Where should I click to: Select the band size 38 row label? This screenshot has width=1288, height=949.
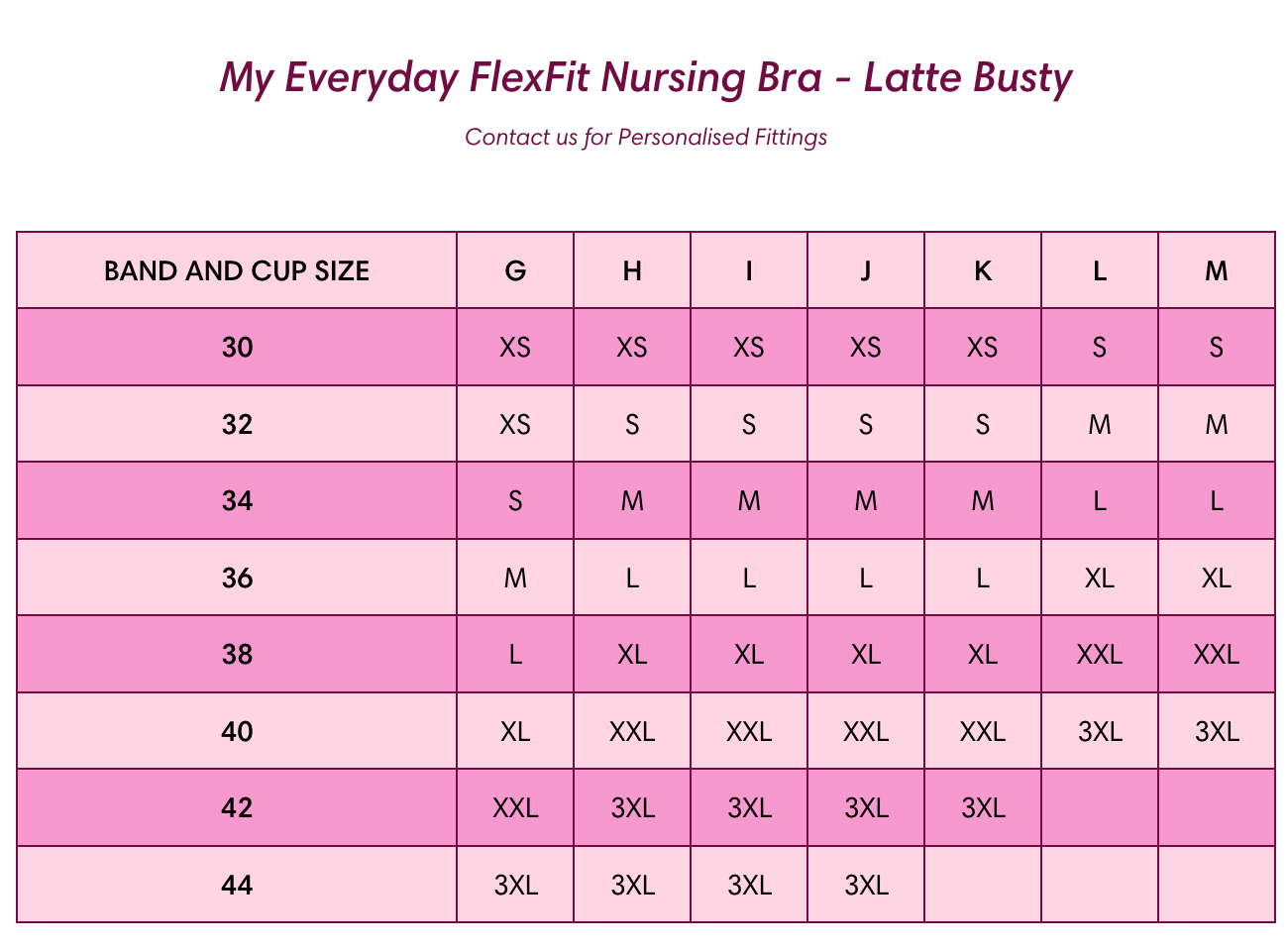pyautogui.click(x=237, y=655)
